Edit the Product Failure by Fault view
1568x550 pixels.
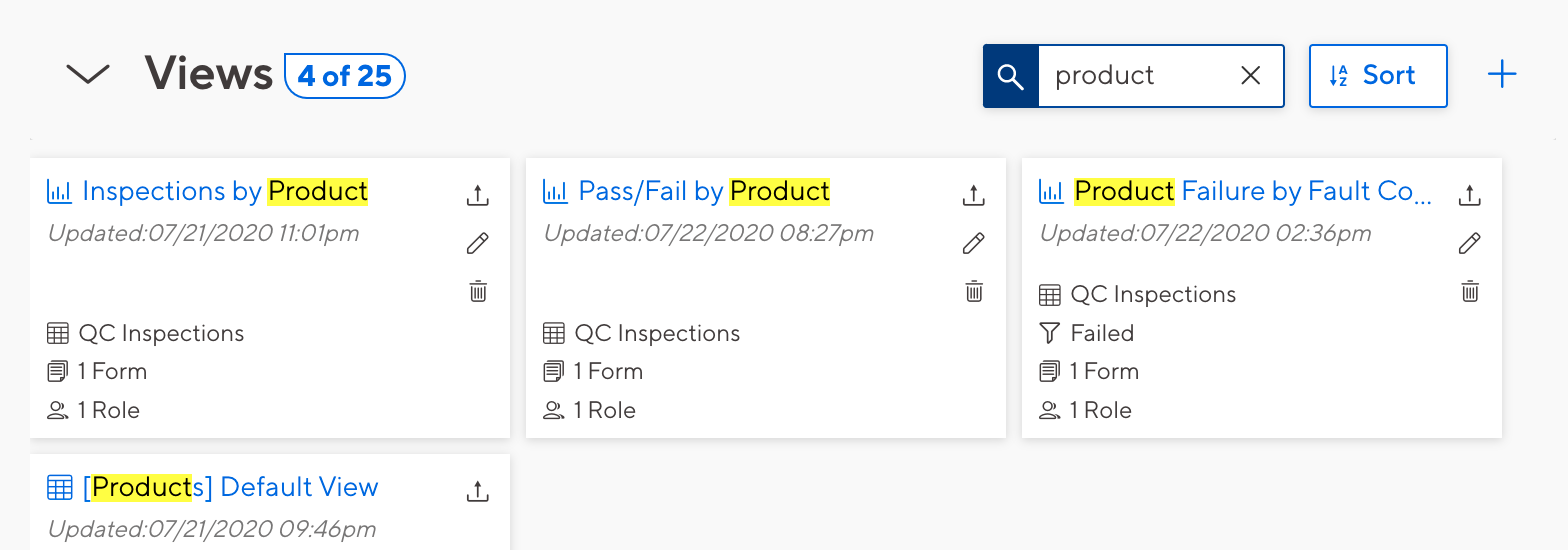tap(1469, 243)
